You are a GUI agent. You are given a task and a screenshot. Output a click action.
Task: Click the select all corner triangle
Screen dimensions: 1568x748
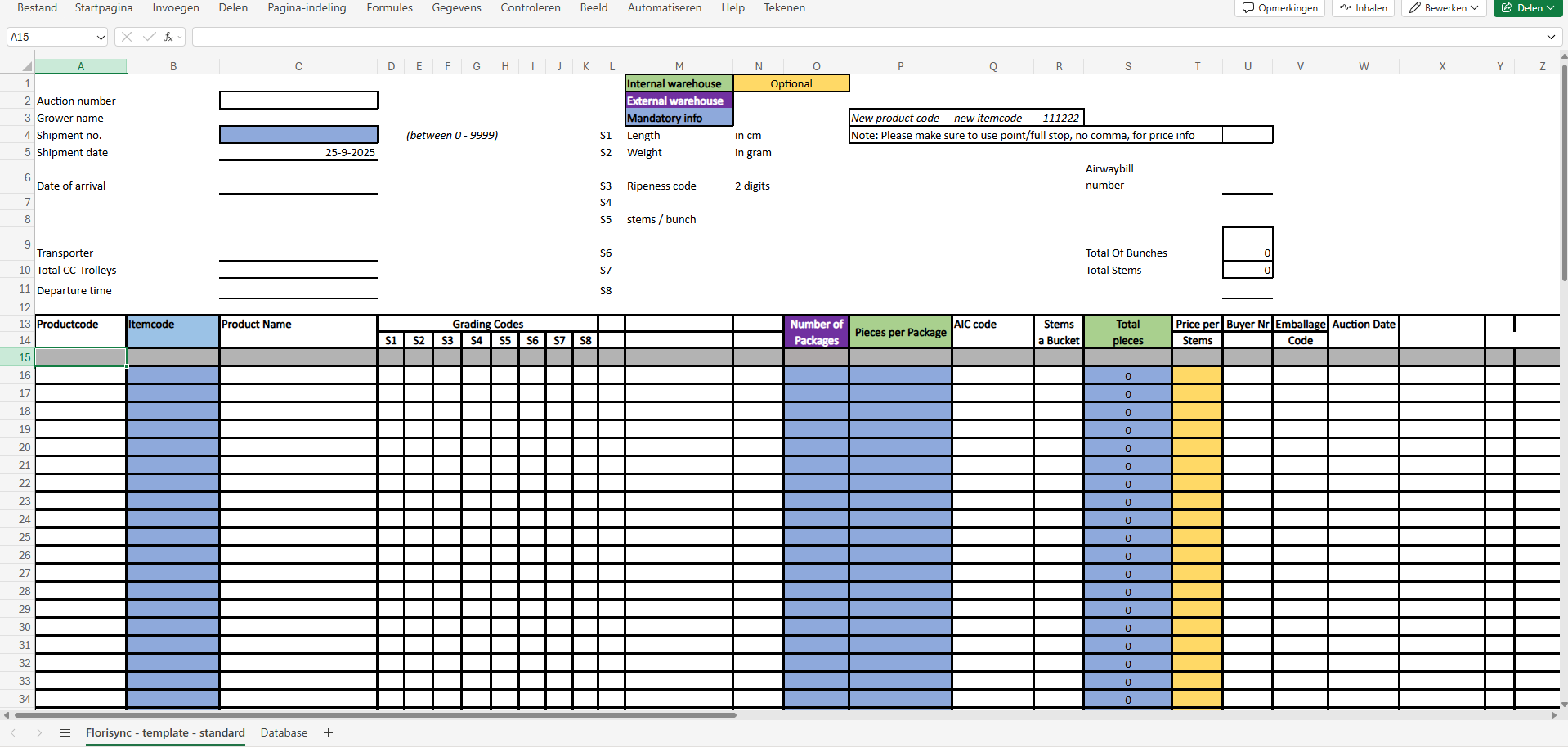pyautogui.click(x=27, y=66)
